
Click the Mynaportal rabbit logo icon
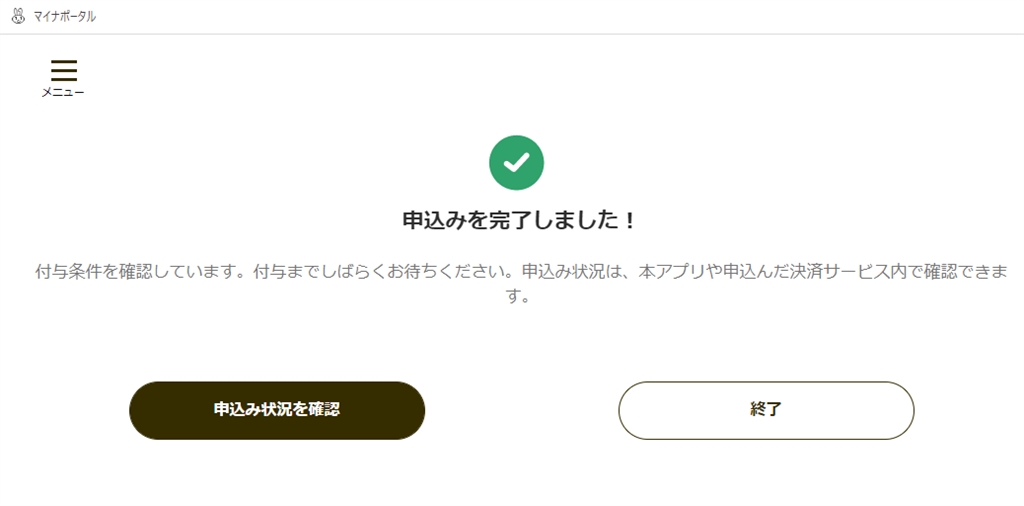click(17, 16)
